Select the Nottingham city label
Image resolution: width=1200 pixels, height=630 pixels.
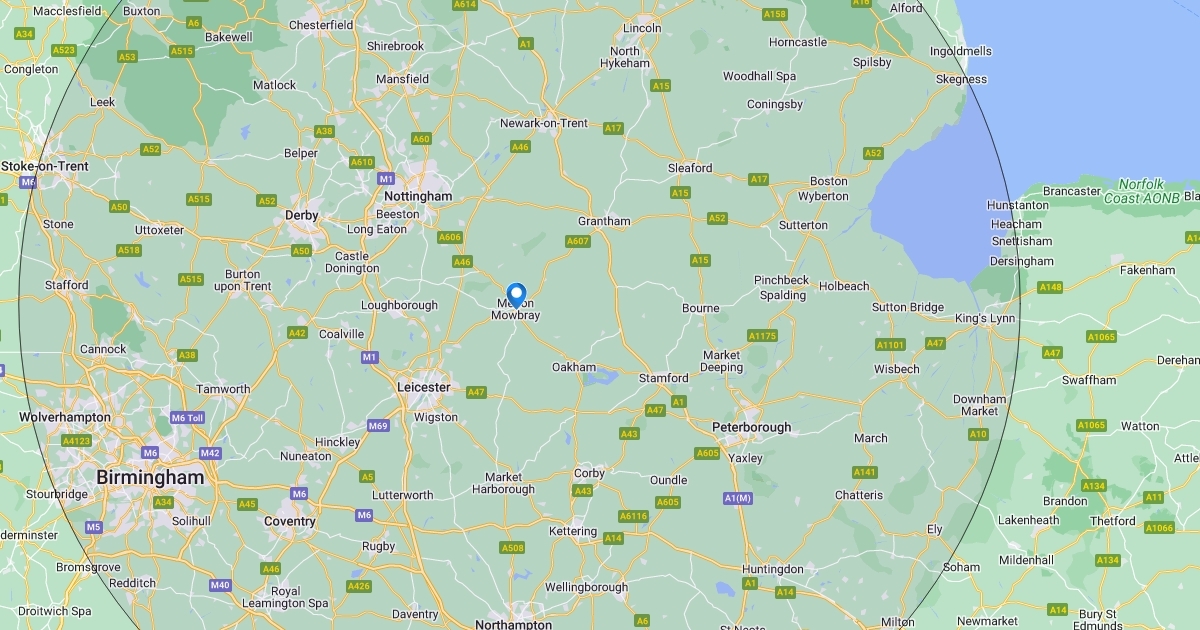click(418, 196)
